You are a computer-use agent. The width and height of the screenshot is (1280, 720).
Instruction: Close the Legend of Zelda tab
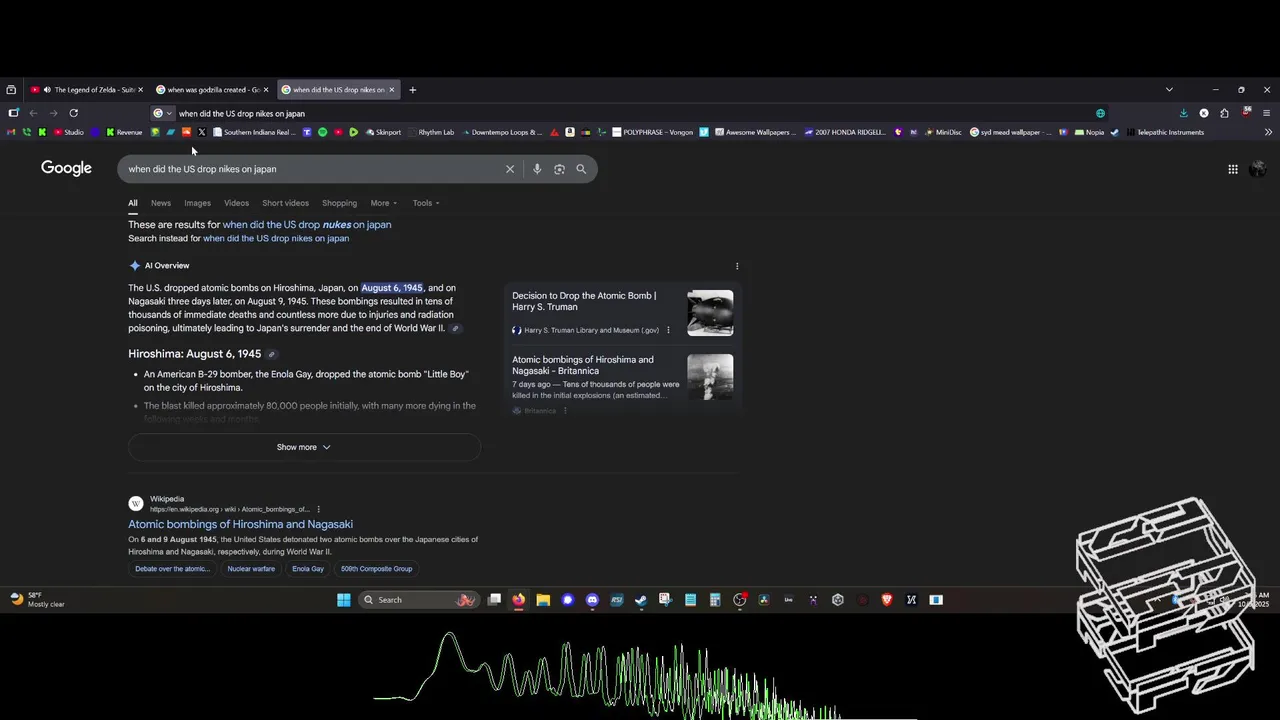click(140, 90)
